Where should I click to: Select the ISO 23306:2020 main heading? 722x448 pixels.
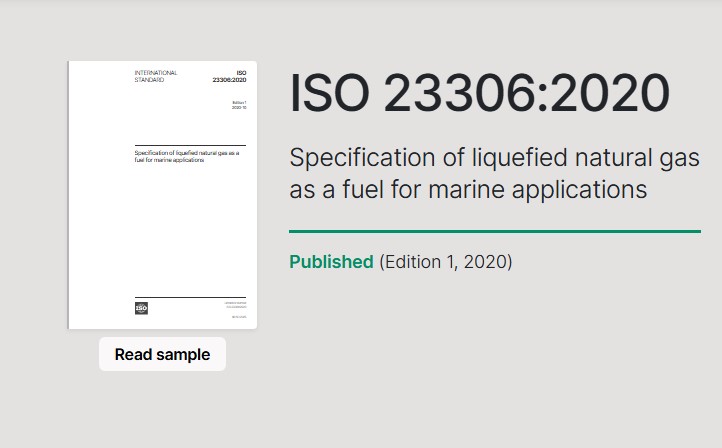pos(479,93)
